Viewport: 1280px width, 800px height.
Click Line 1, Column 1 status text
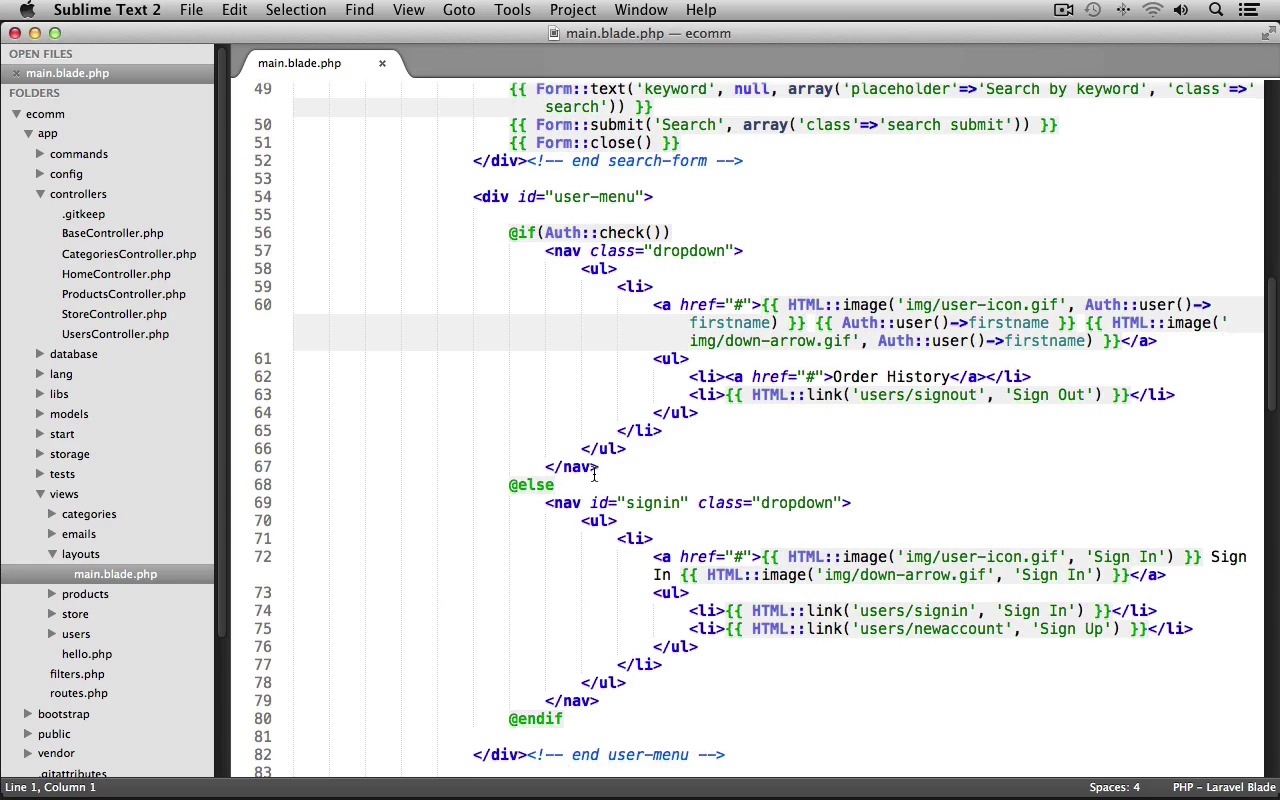(x=50, y=787)
